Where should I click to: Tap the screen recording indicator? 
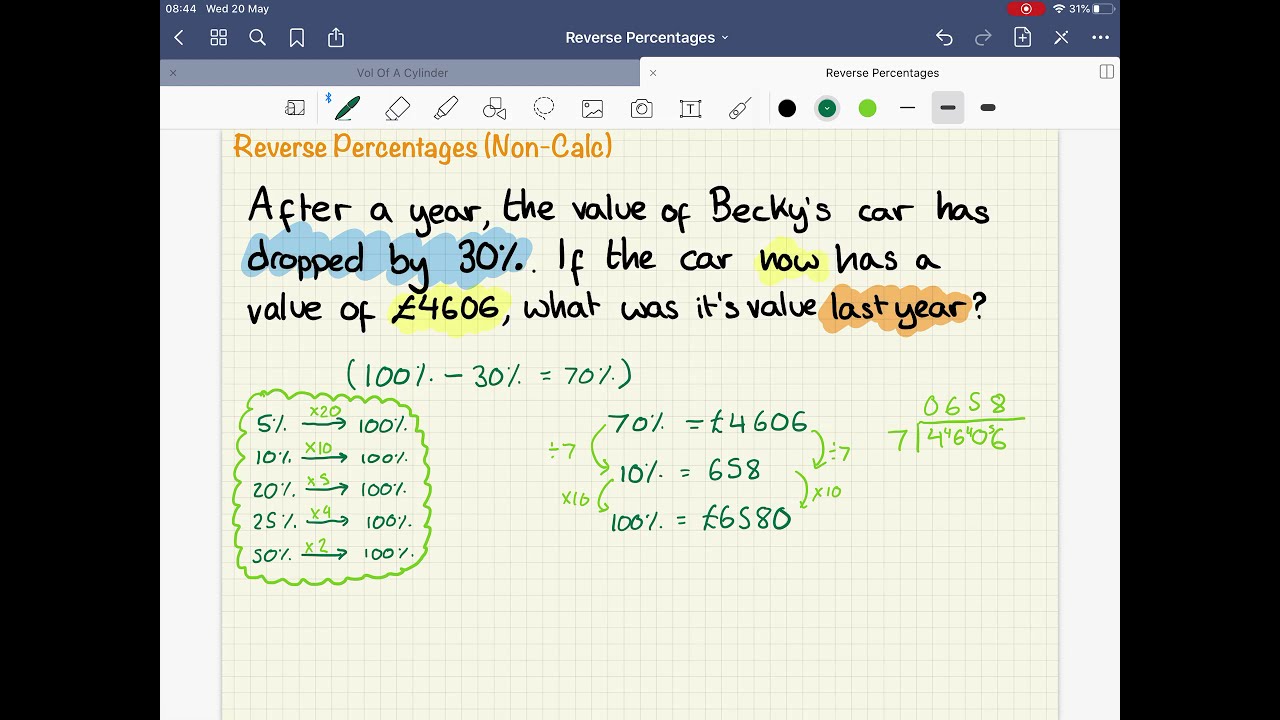[x=1025, y=9]
